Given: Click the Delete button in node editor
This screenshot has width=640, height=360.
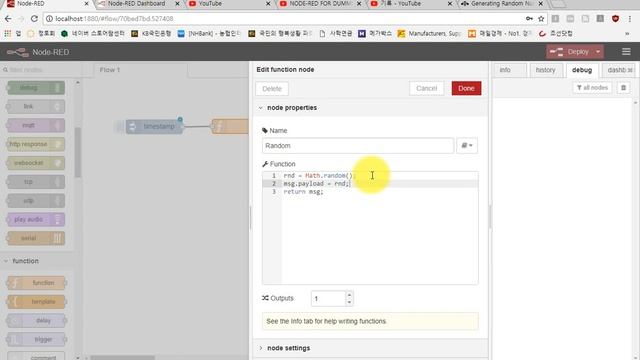Looking at the screenshot, I should (272, 89).
